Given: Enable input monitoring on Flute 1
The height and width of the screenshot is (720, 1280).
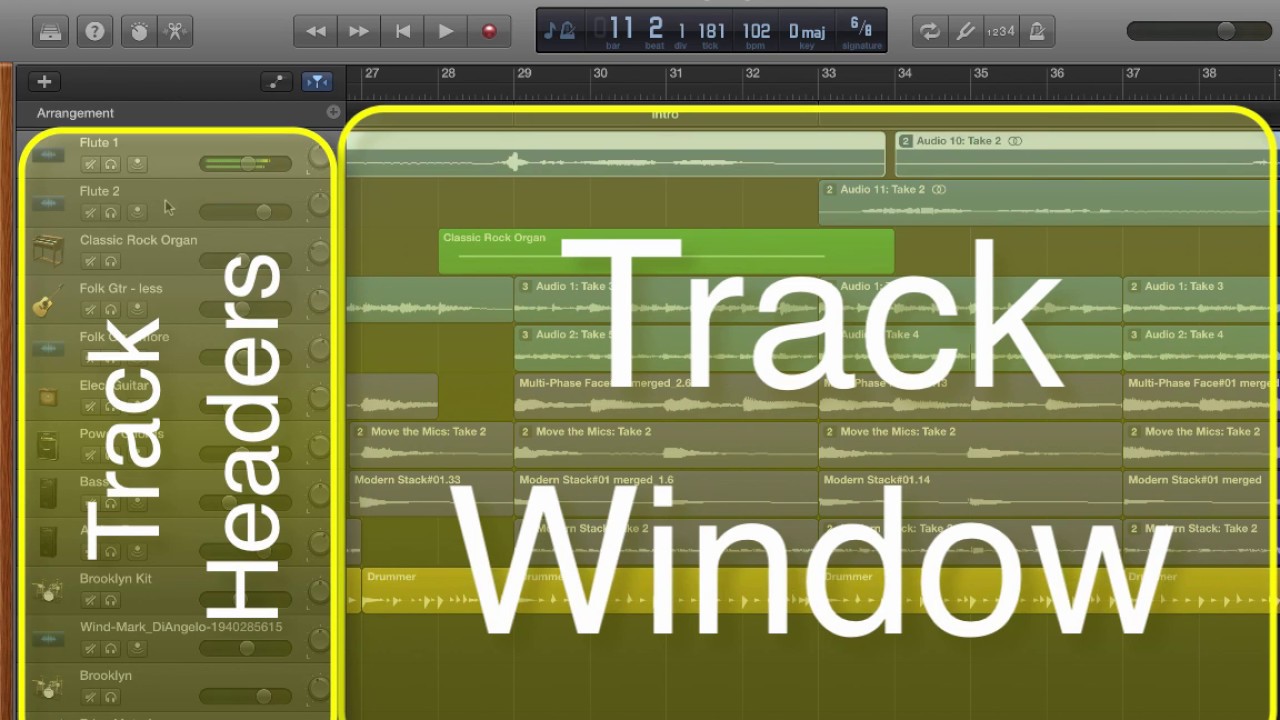Looking at the screenshot, I should click(x=137, y=164).
